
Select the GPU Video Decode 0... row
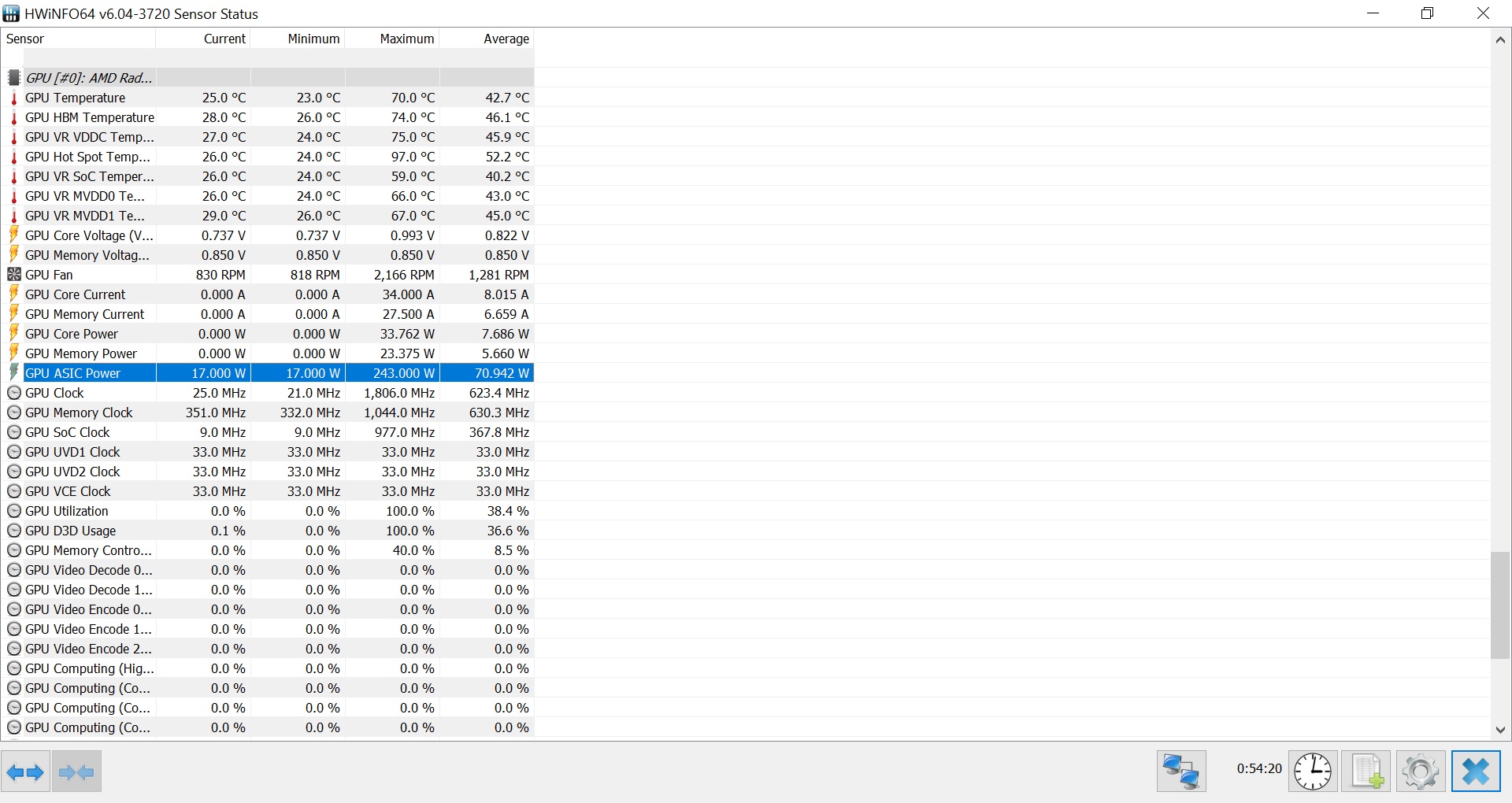pos(268,570)
